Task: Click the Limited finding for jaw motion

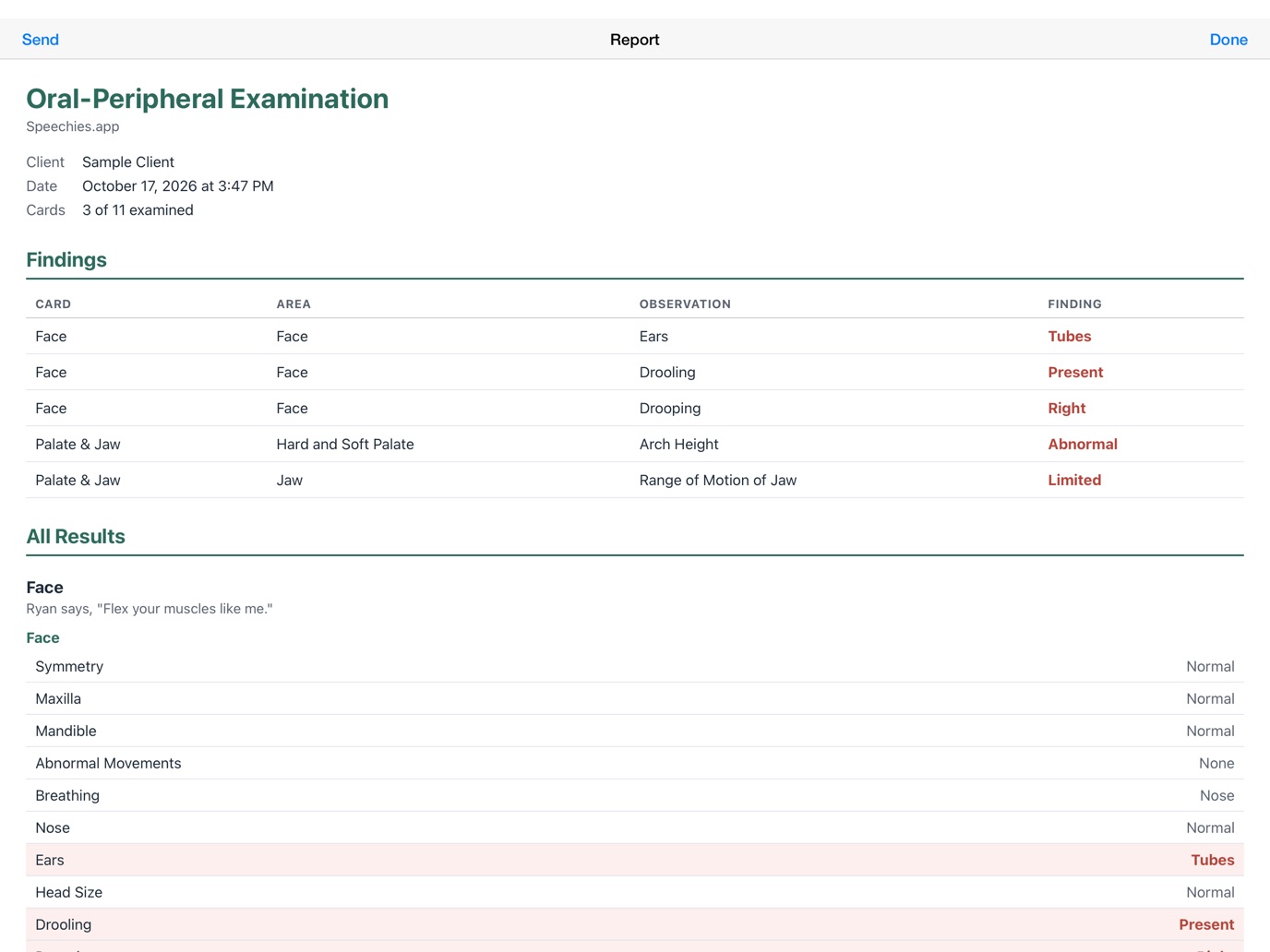Action: tap(1074, 481)
